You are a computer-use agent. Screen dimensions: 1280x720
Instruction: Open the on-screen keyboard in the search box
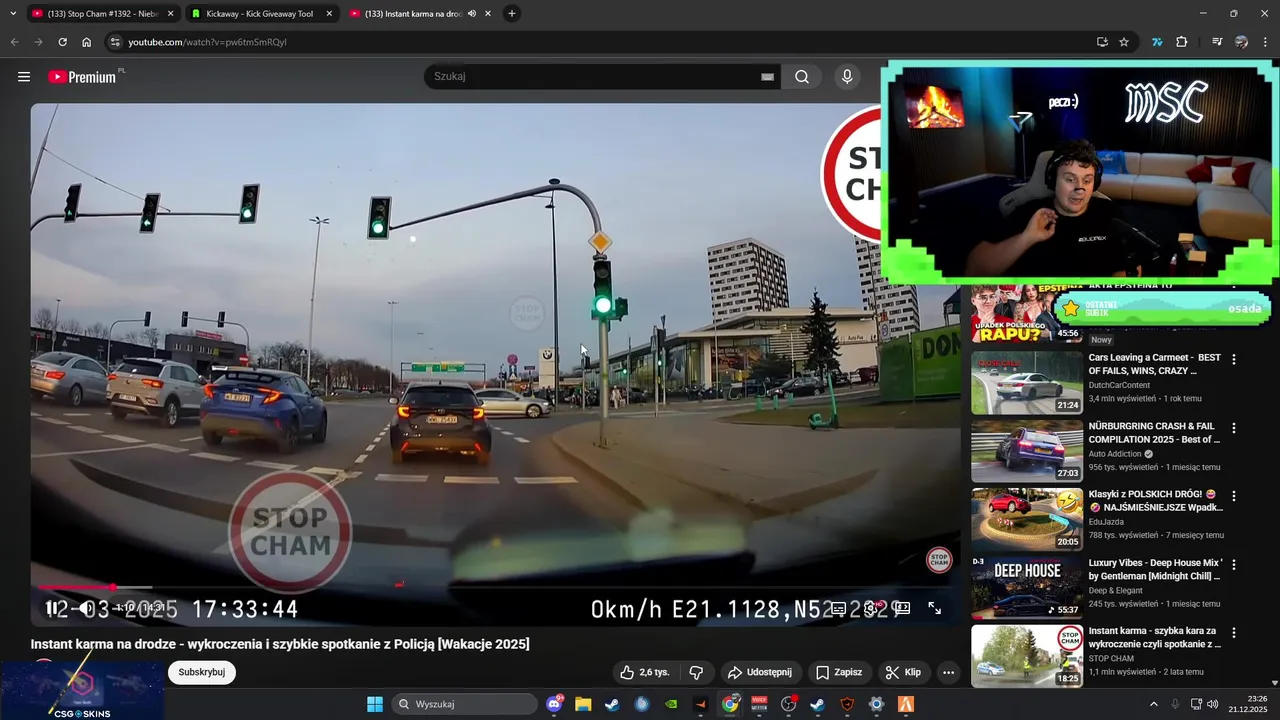pos(768,77)
